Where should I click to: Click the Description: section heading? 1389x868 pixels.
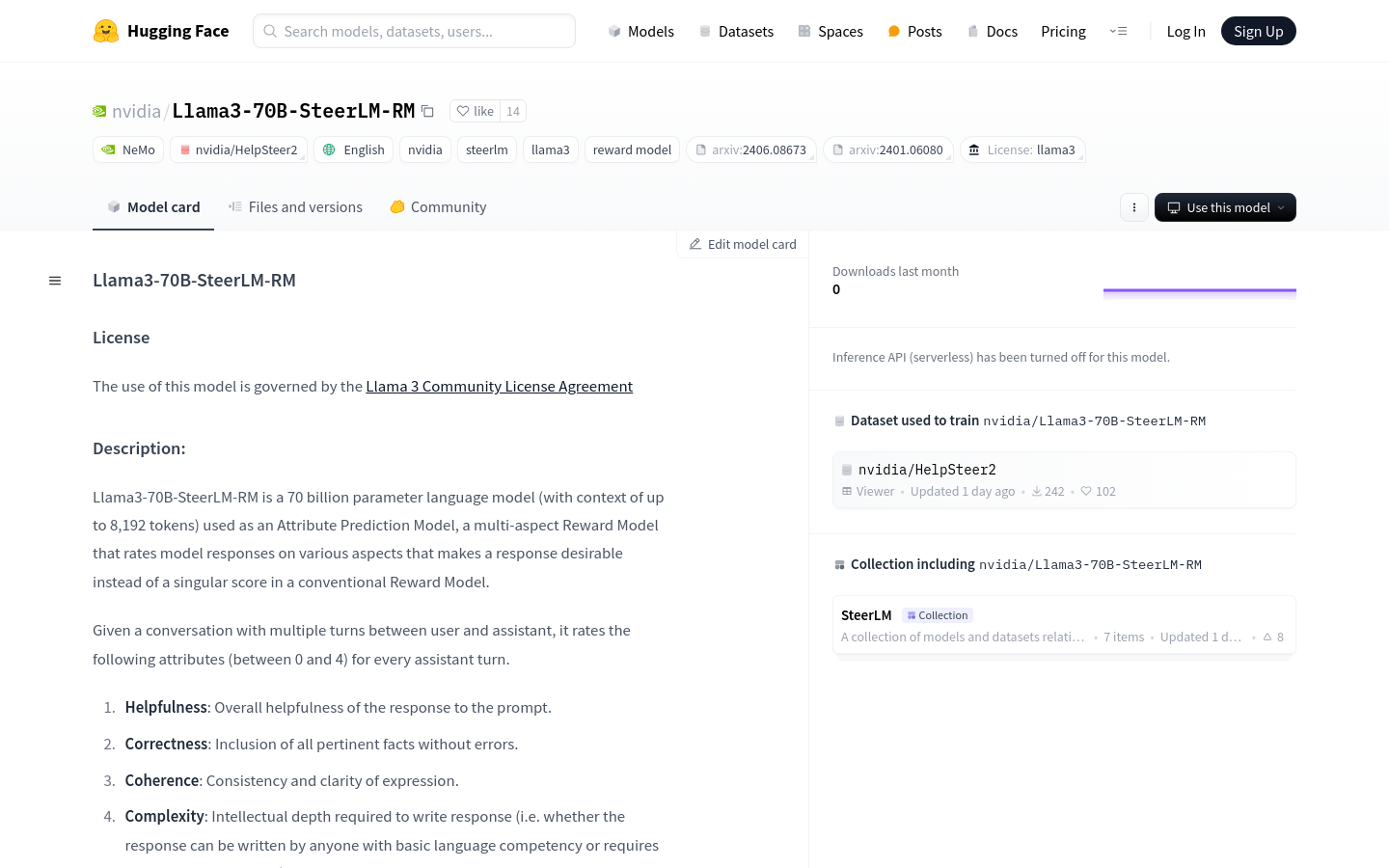[139, 448]
